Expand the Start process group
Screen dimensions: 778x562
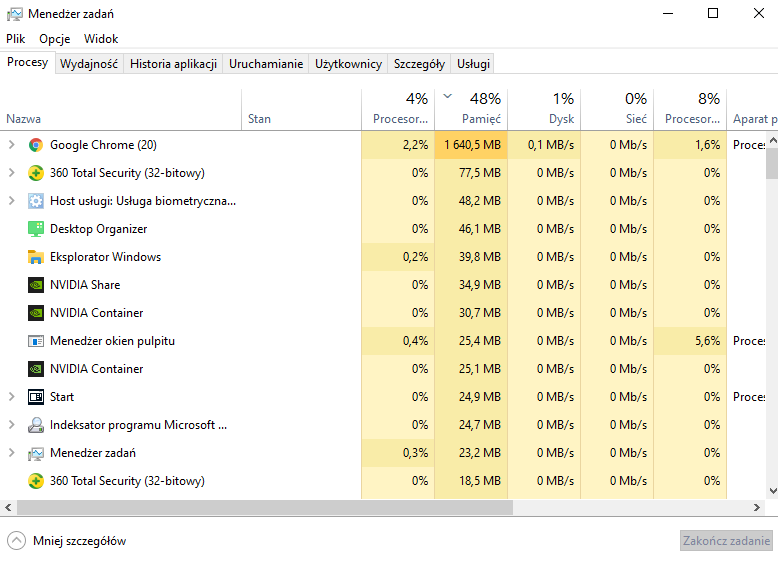[11, 397]
